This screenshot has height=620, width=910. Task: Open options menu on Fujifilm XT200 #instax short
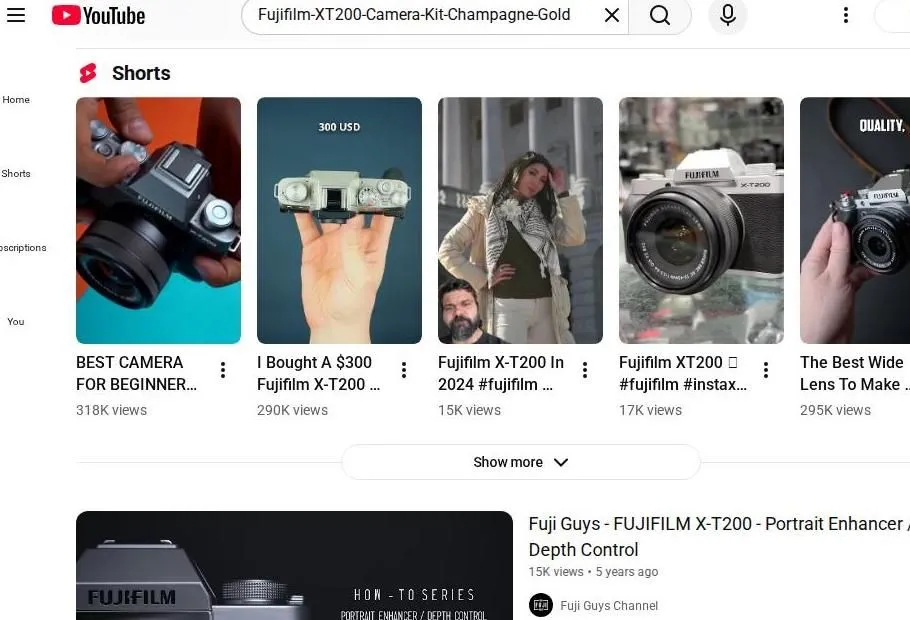point(765,369)
